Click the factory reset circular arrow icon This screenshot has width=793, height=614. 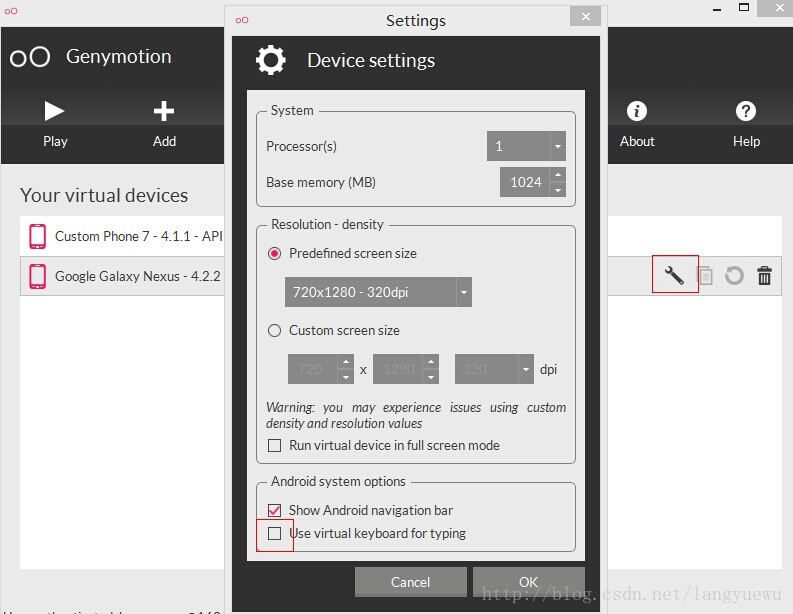[x=734, y=276]
